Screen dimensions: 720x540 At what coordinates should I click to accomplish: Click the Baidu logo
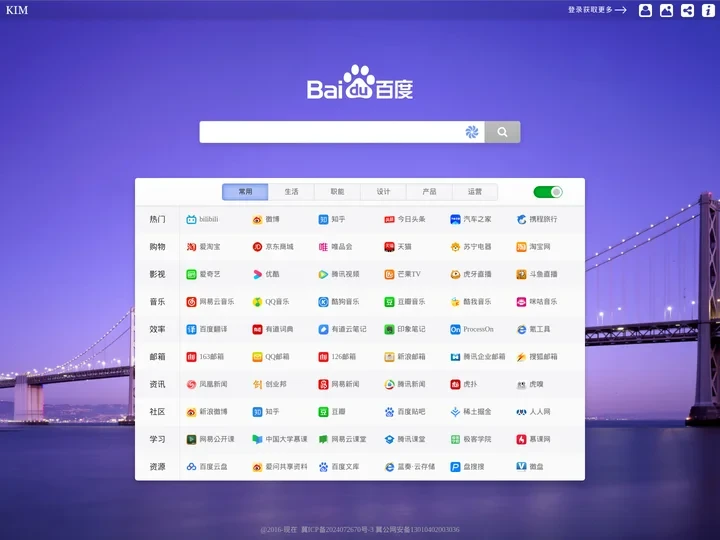(x=360, y=82)
